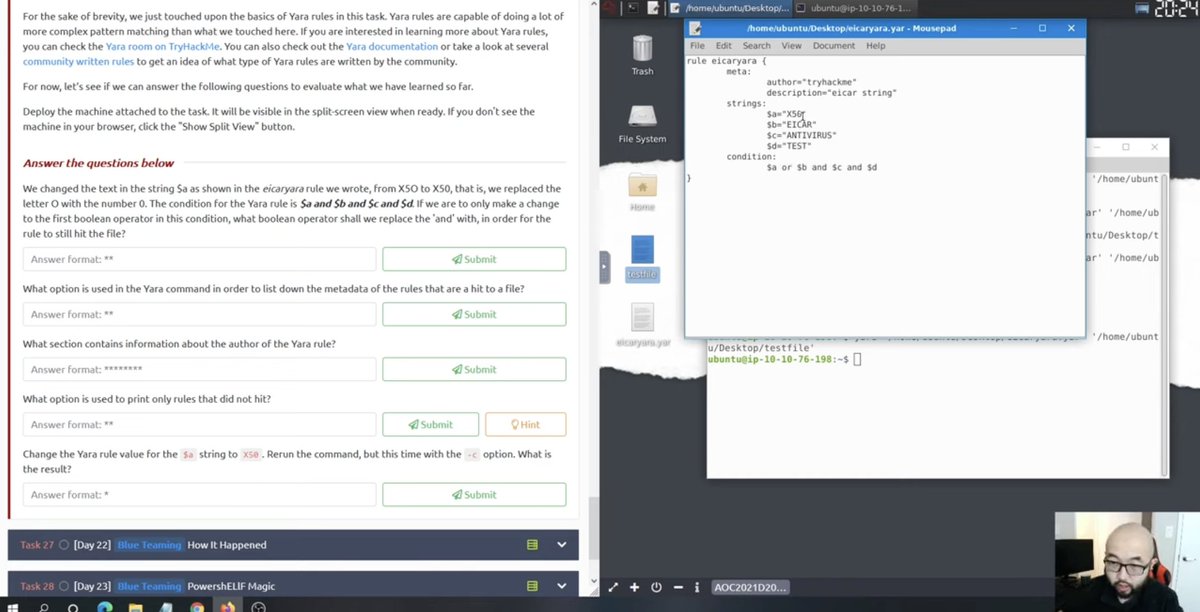Click the AOC2021D20... machine label button
The width and height of the screenshot is (1200, 612).
[751, 587]
